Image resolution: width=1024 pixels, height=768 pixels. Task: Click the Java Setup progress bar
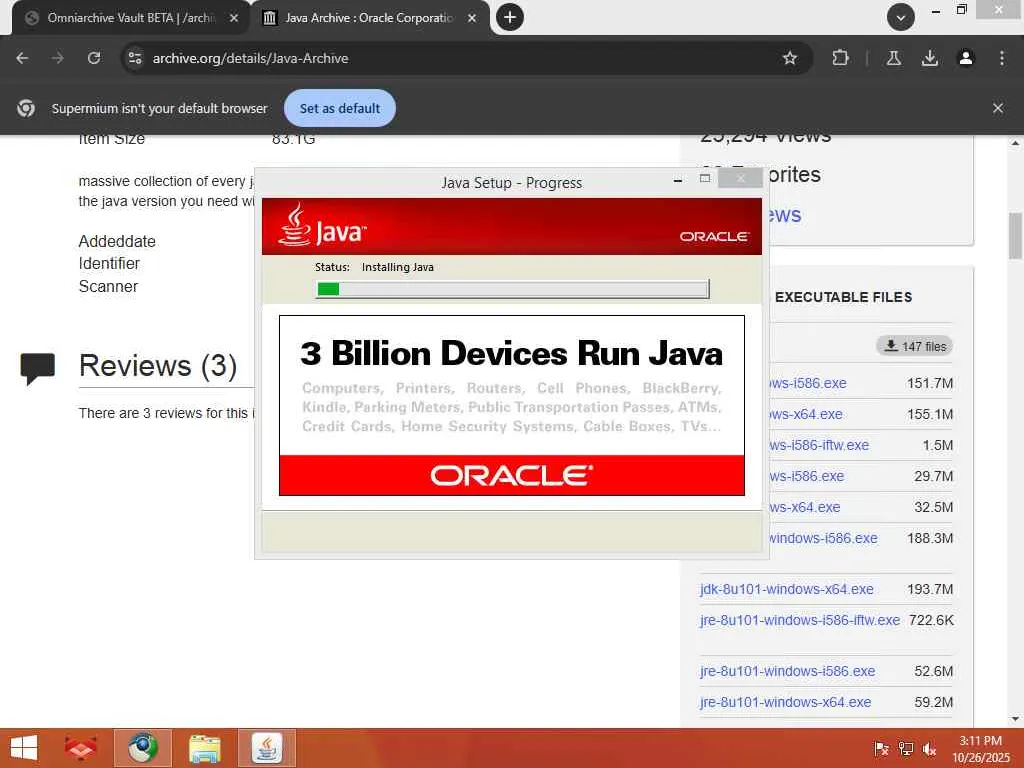(x=513, y=289)
